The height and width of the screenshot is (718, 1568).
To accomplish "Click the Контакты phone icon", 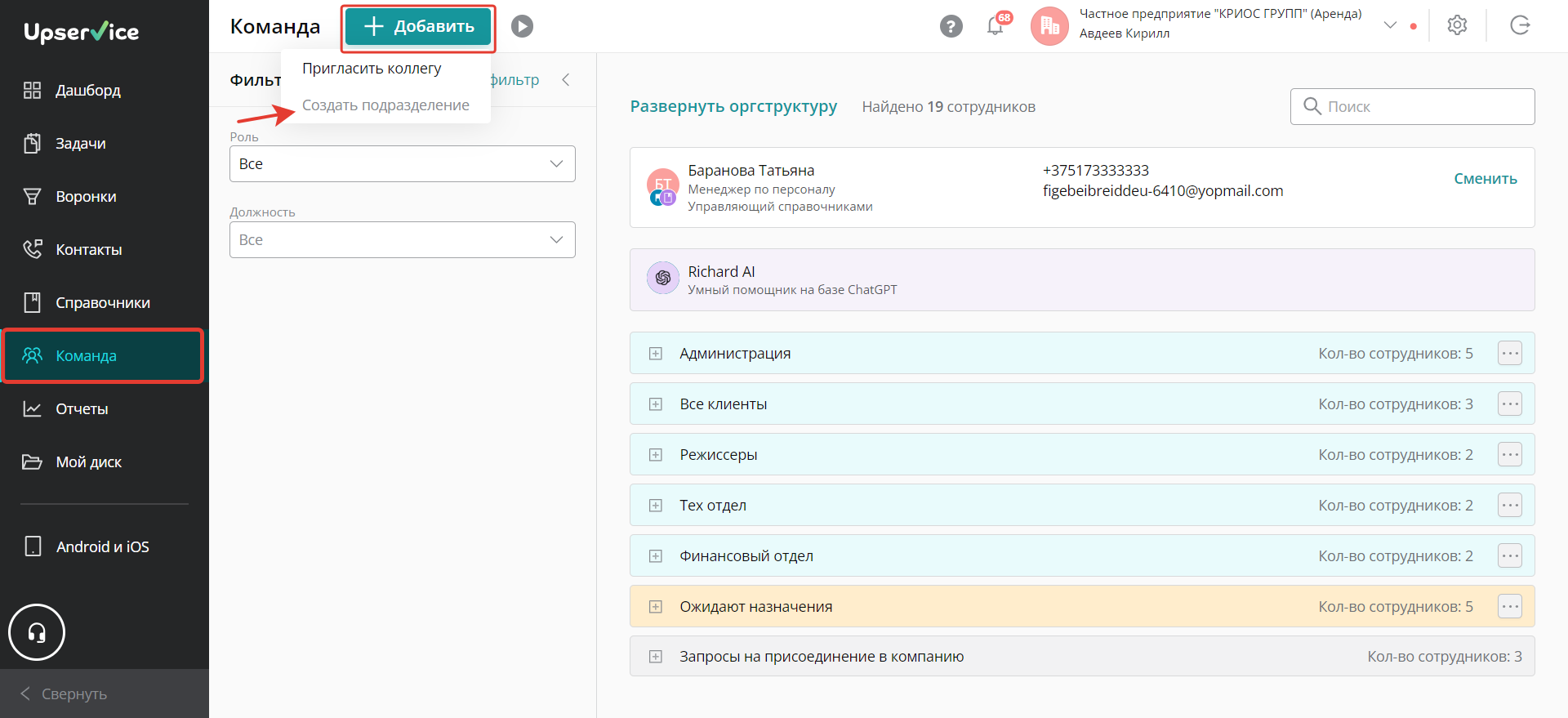I will (32, 249).
